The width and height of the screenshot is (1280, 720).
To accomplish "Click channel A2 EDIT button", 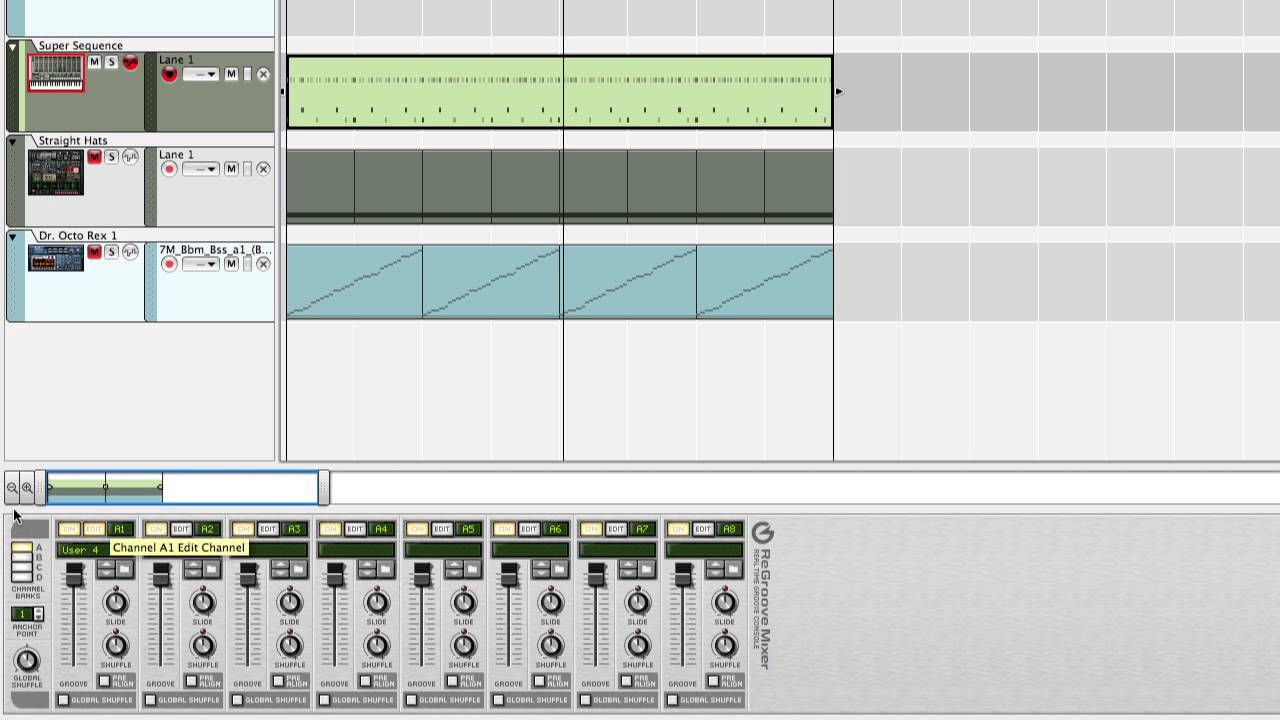I will 181,529.
